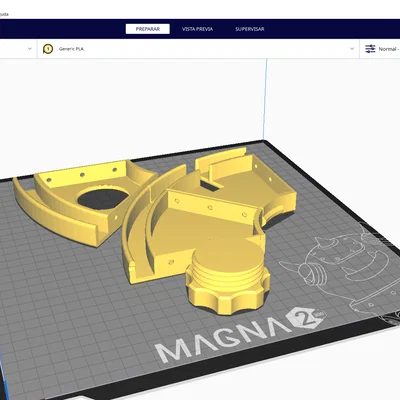The image size is (400, 400).
Task: Select the PREPARAR tab
Action: coord(148,29)
